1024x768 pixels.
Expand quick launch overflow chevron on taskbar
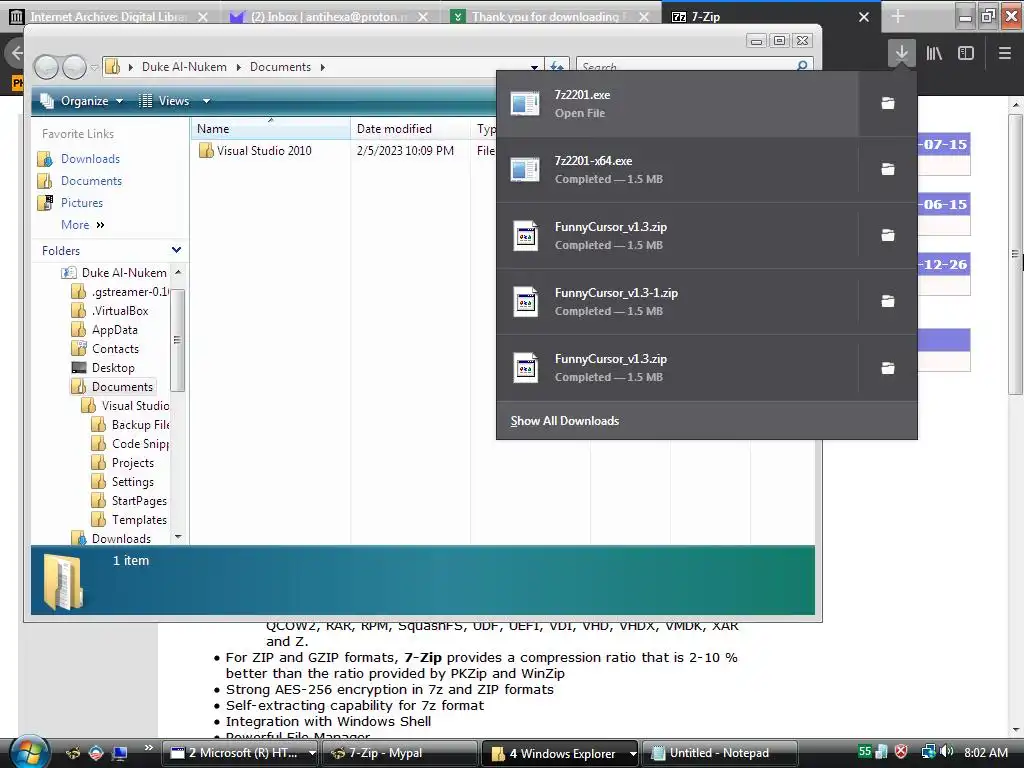(x=148, y=748)
